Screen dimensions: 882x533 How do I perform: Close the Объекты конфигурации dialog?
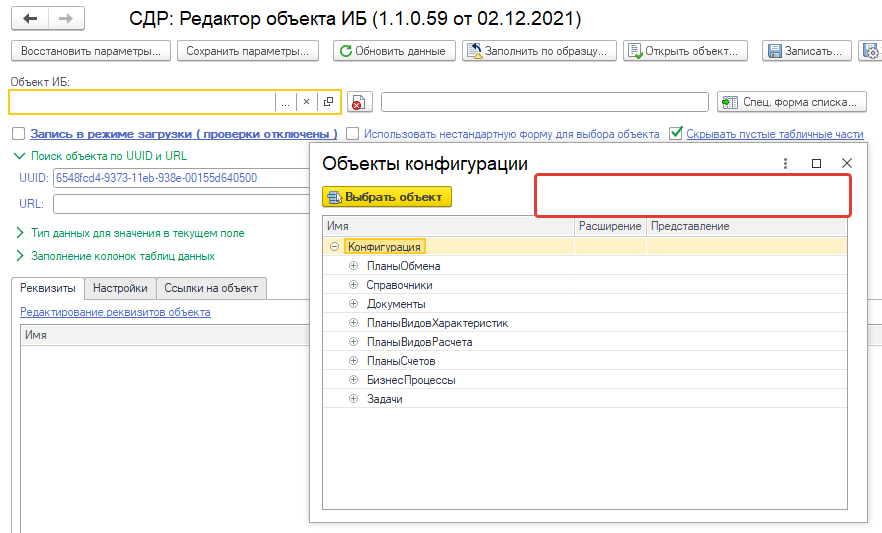pos(847,163)
